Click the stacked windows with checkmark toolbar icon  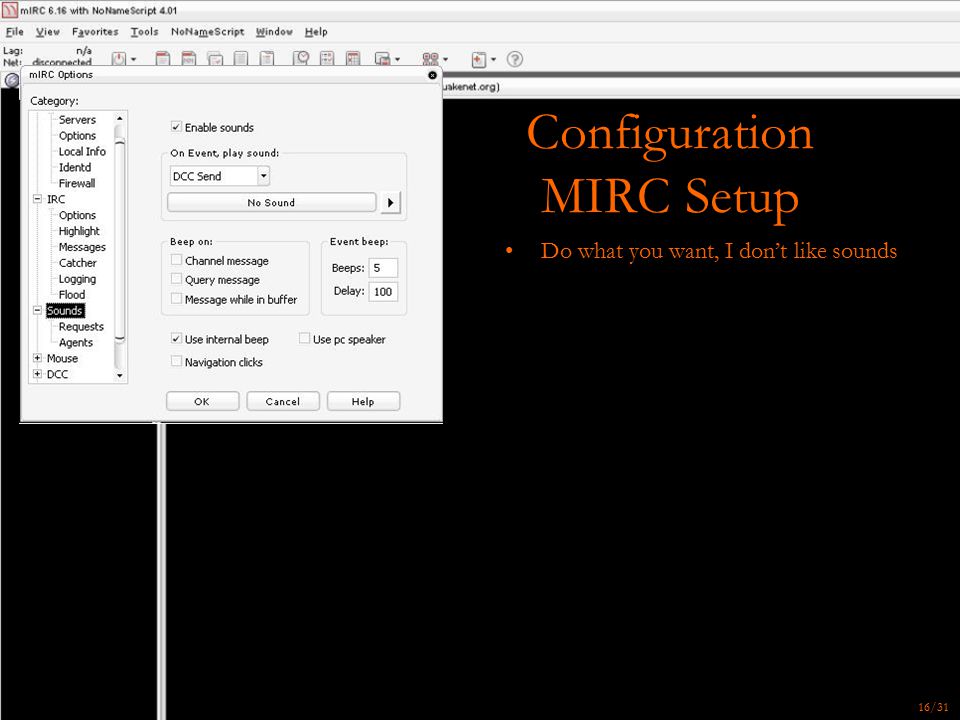click(x=215, y=59)
